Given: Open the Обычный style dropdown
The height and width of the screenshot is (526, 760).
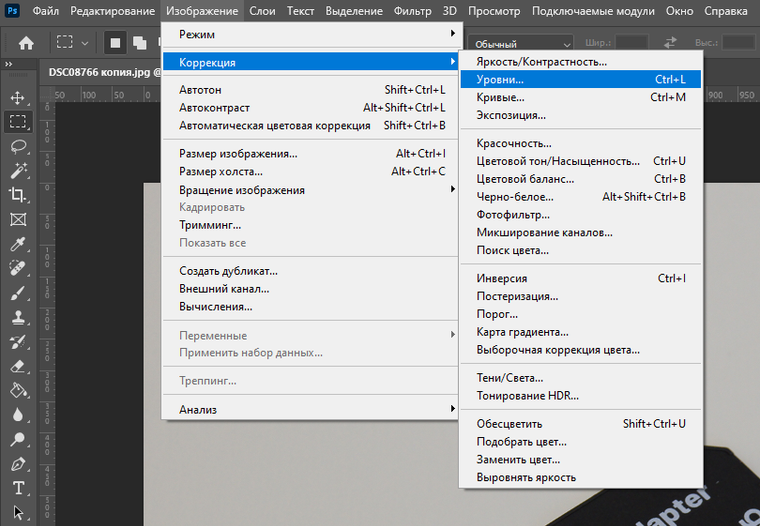Looking at the screenshot, I should (521, 44).
